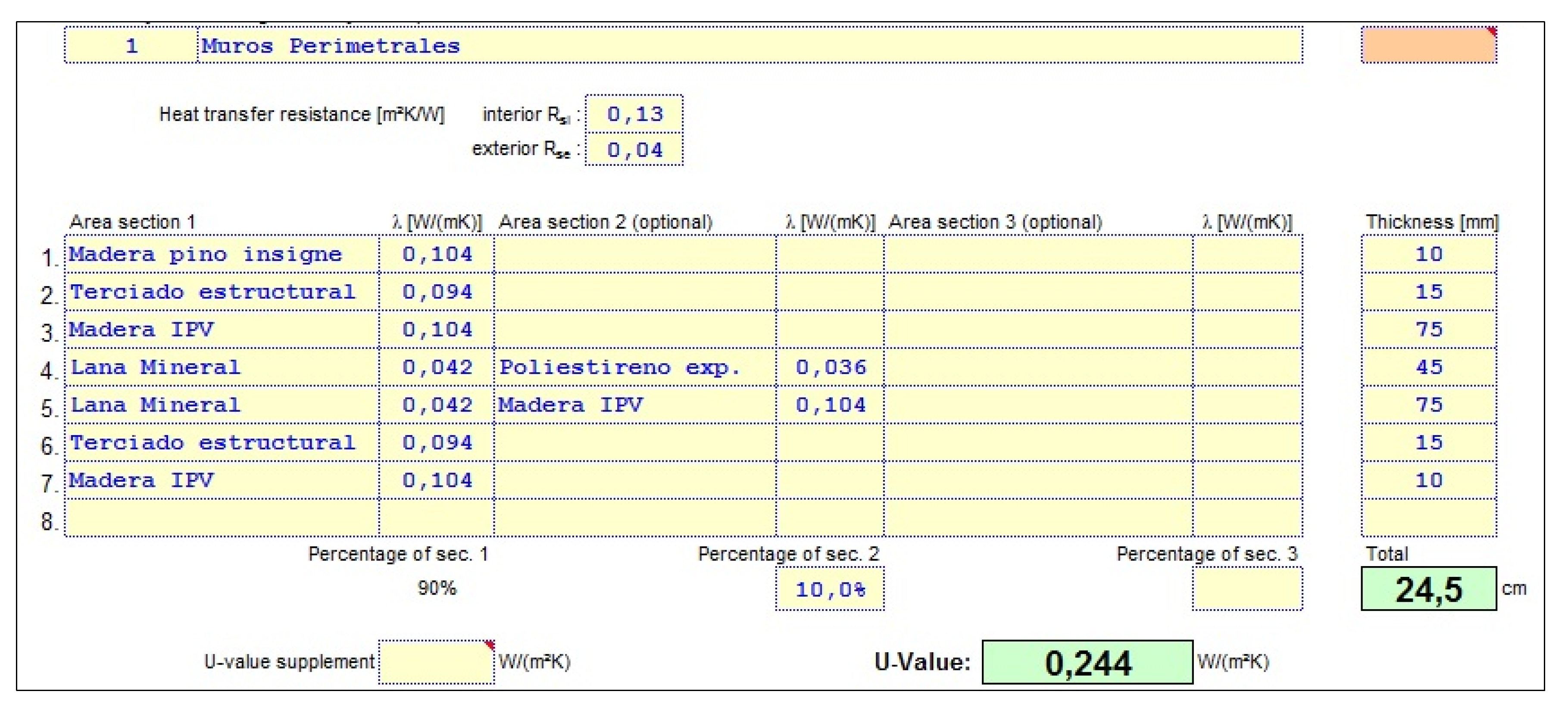This screenshot has width=1568, height=713.
Task: Click the empty Percentage of sec. 3 cell
Action: [x=1248, y=589]
